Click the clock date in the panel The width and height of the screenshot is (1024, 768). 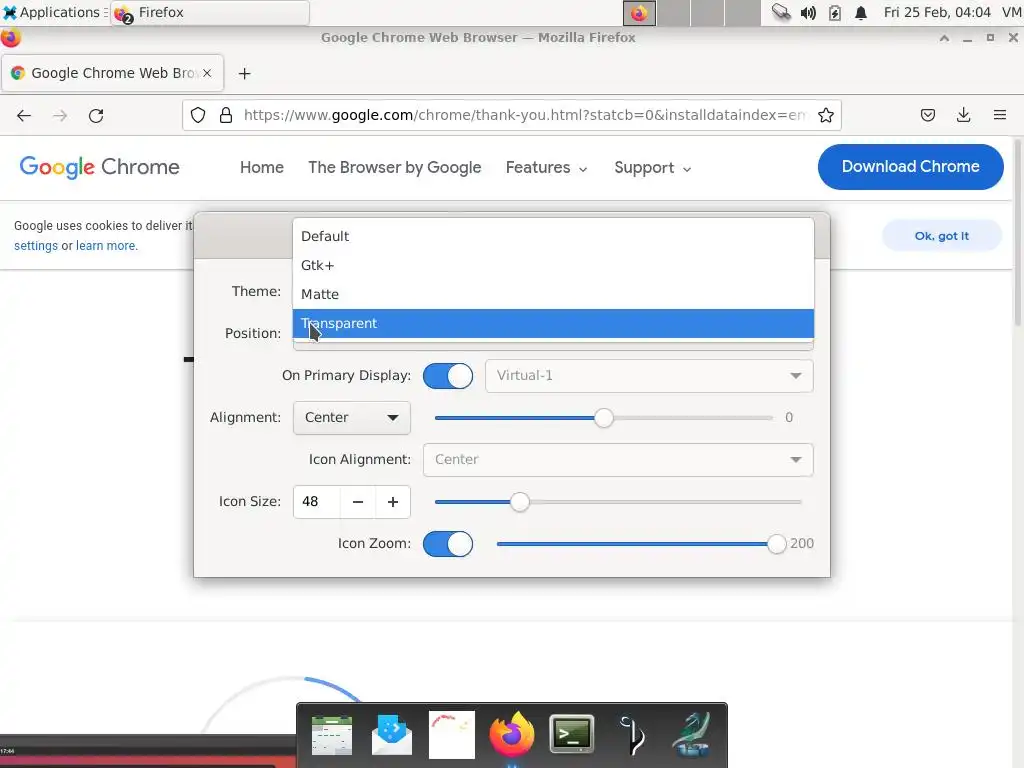tap(937, 12)
